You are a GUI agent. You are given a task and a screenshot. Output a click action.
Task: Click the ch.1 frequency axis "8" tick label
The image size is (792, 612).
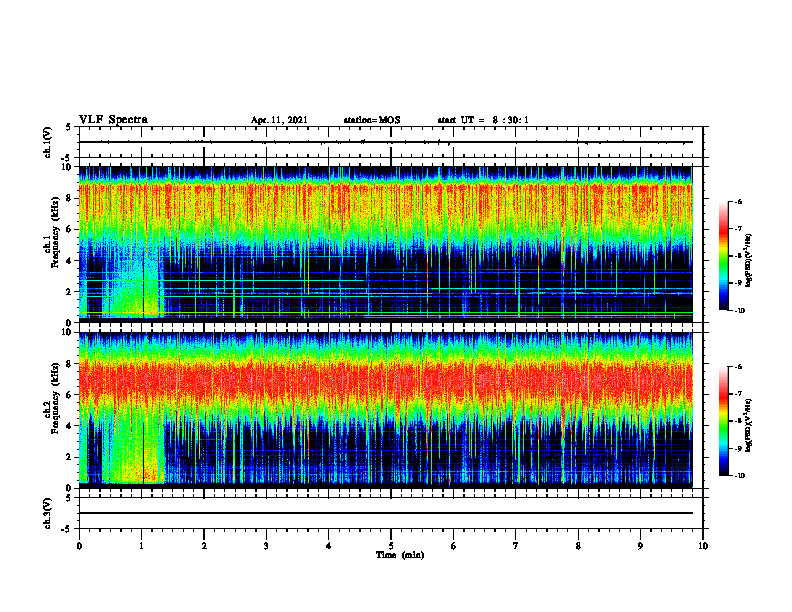tap(69, 198)
